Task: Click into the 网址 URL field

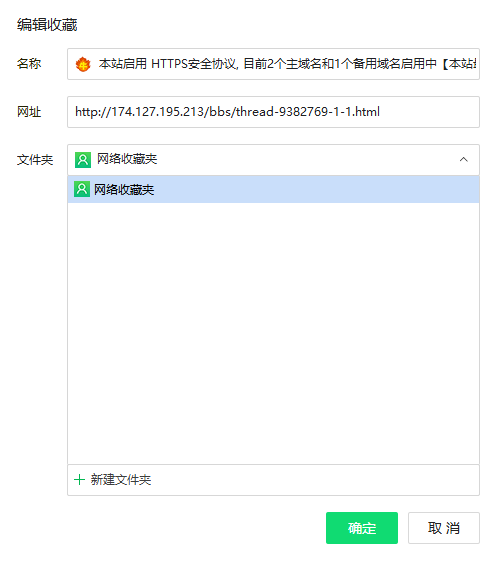Action: pos(273,112)
